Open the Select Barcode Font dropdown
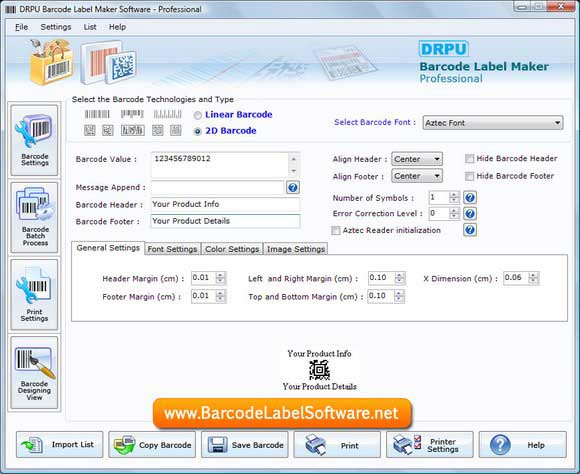Image resolution: width=580 pixels, height=474 pixels. (493, 123)
